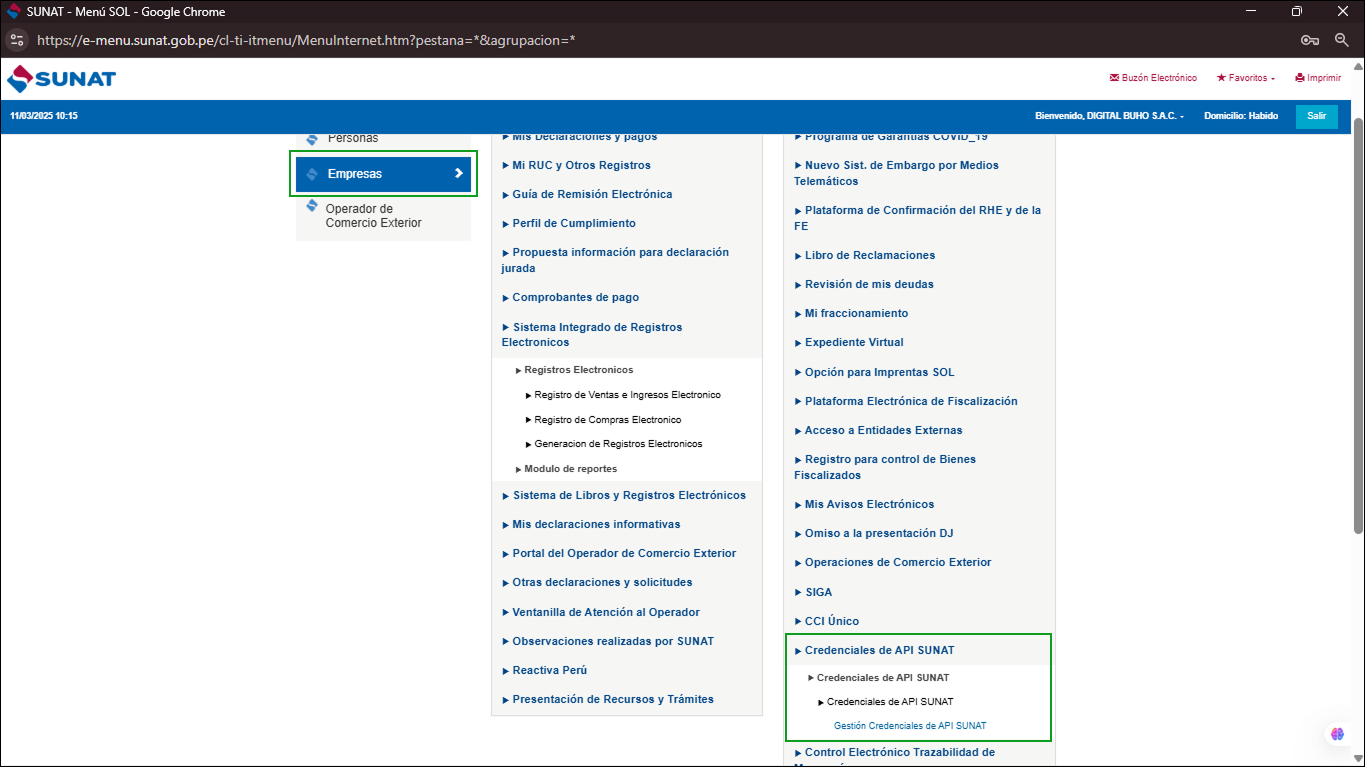
Task: Open the Buzón Electrónico mailbox icon
Action: point(1114,78)
